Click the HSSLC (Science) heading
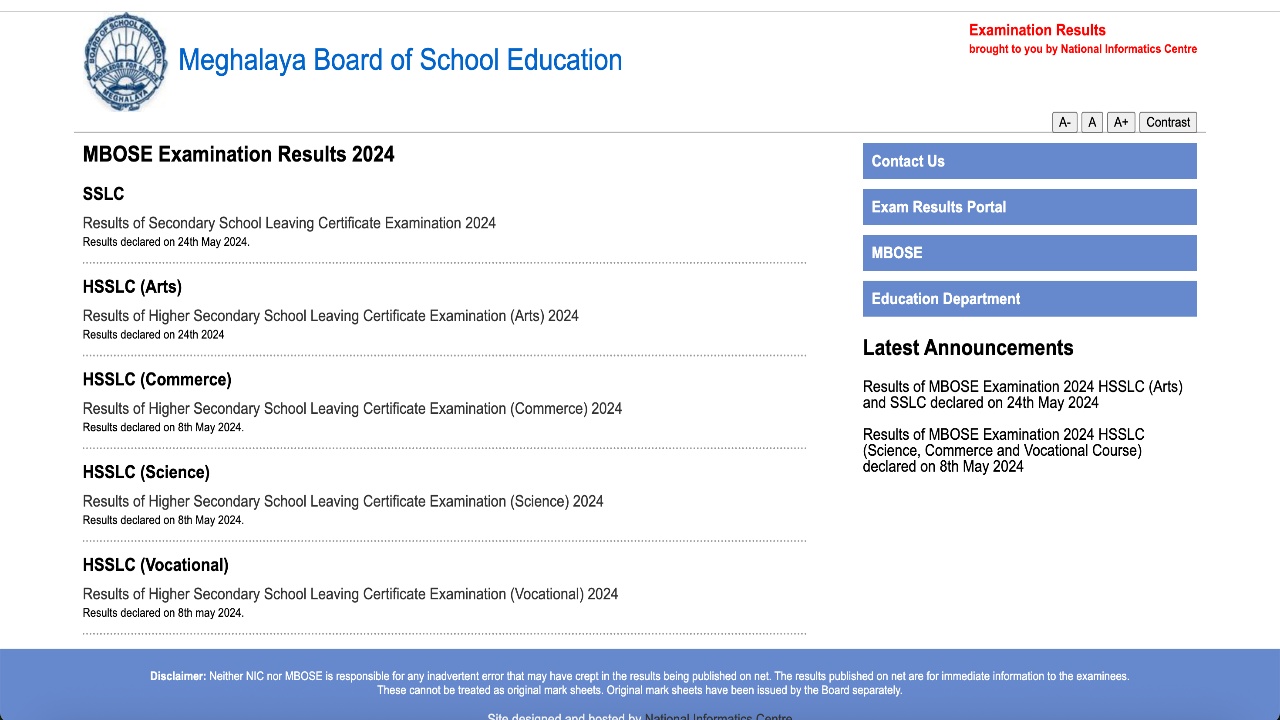The width and height of the screenshot is (1280, 720). coord(146,472)
